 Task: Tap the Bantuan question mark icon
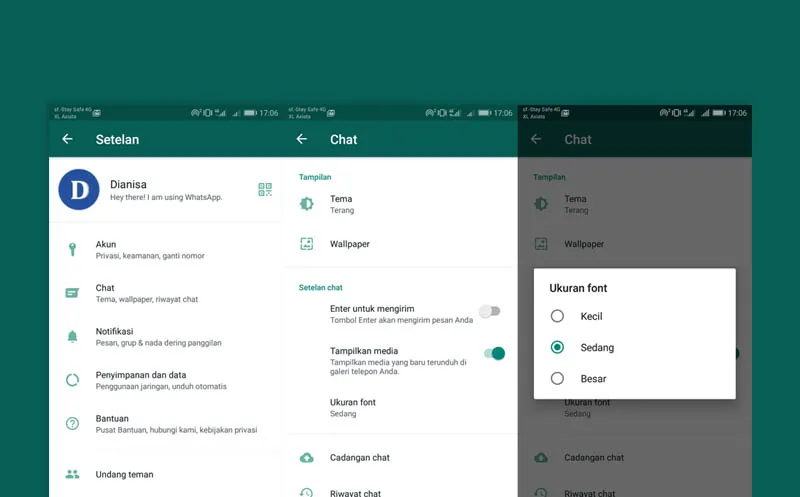point(72,424)
